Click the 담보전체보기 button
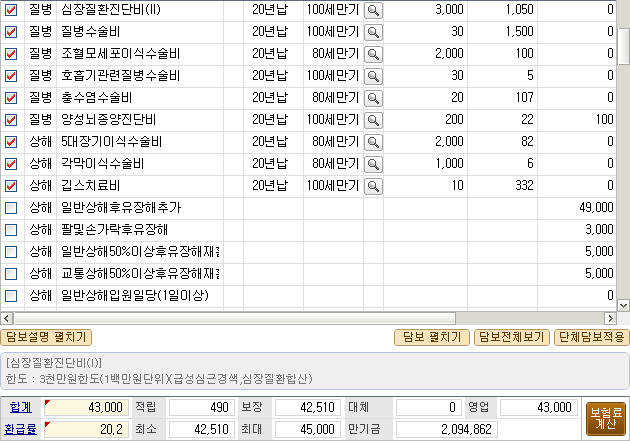Viewport: 630px width, 441px height. (x=510, y=337)
